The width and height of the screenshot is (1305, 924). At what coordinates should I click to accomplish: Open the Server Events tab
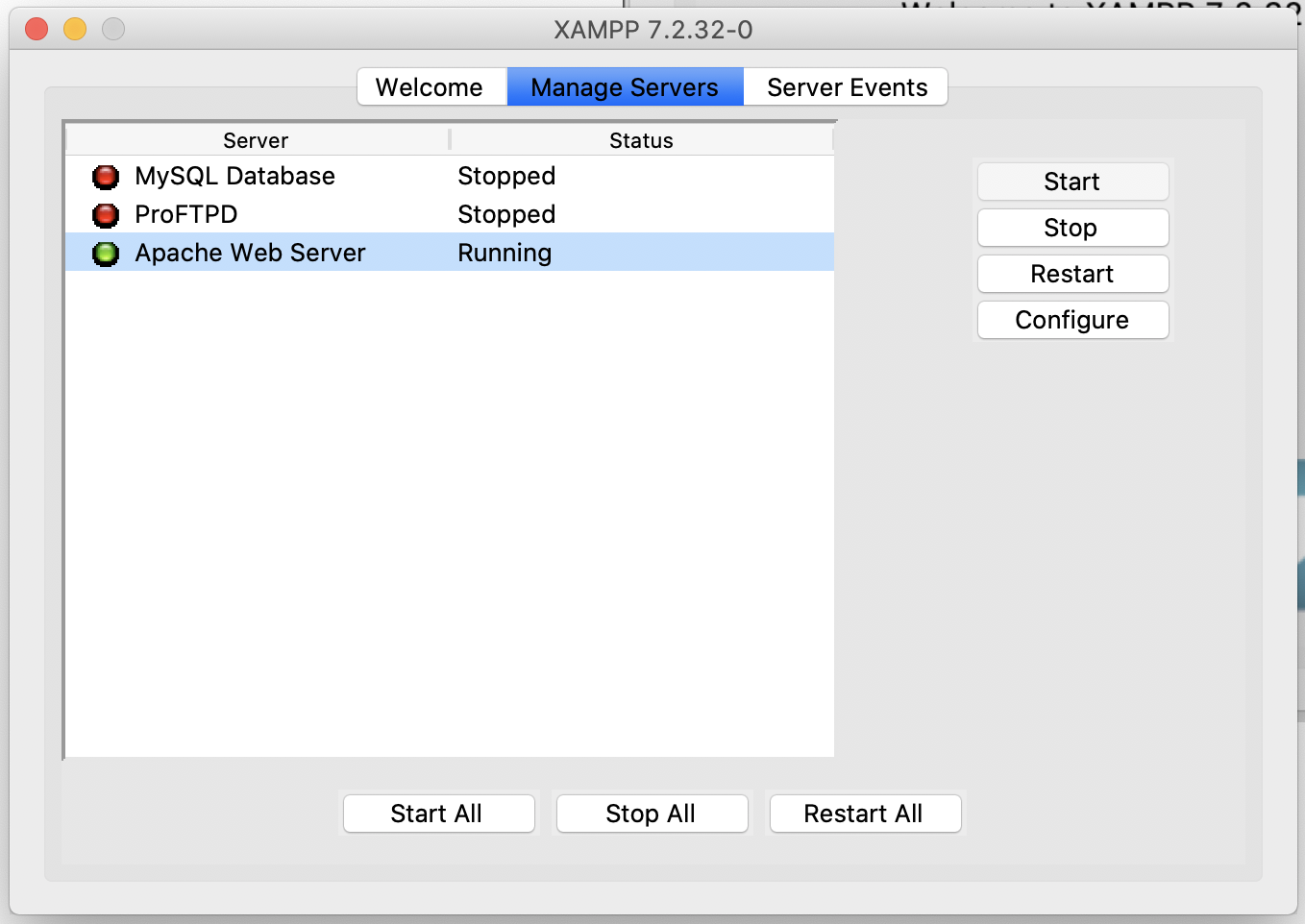(846, 87)
